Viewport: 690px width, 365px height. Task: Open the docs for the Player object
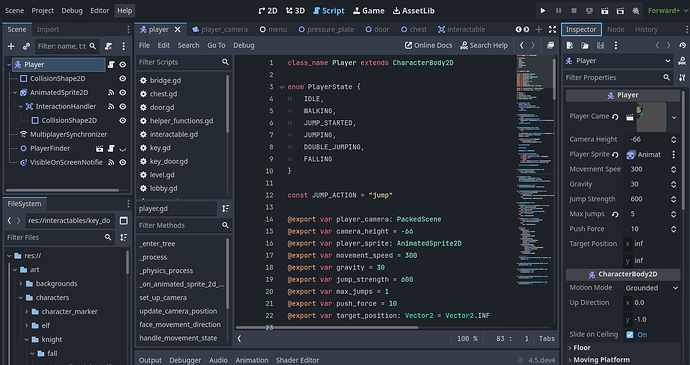[x=682, y=61]
